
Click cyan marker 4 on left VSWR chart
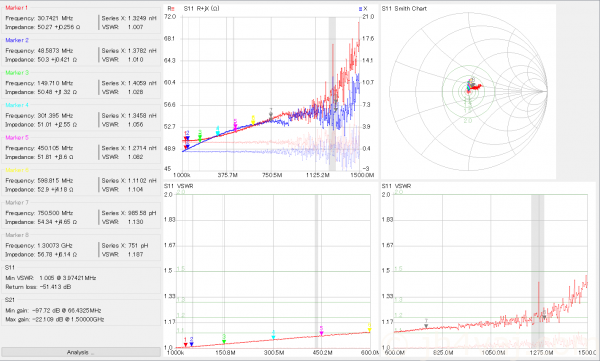click(x=273, y=335)
